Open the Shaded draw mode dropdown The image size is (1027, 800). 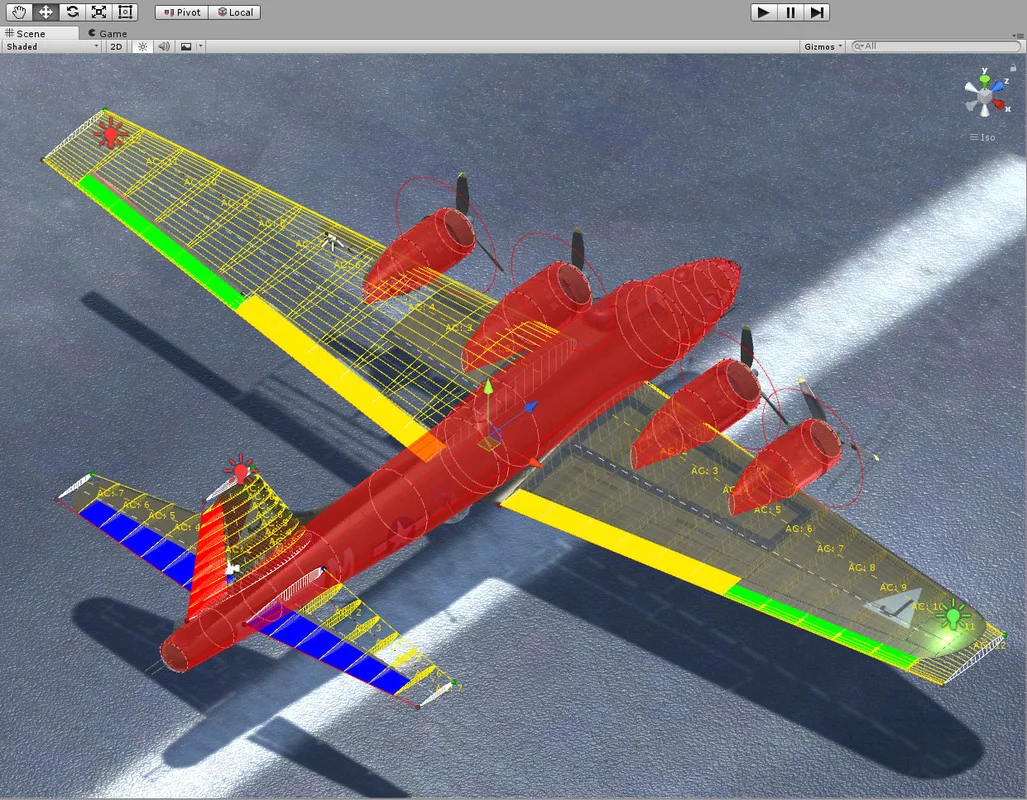click(52, 46)
